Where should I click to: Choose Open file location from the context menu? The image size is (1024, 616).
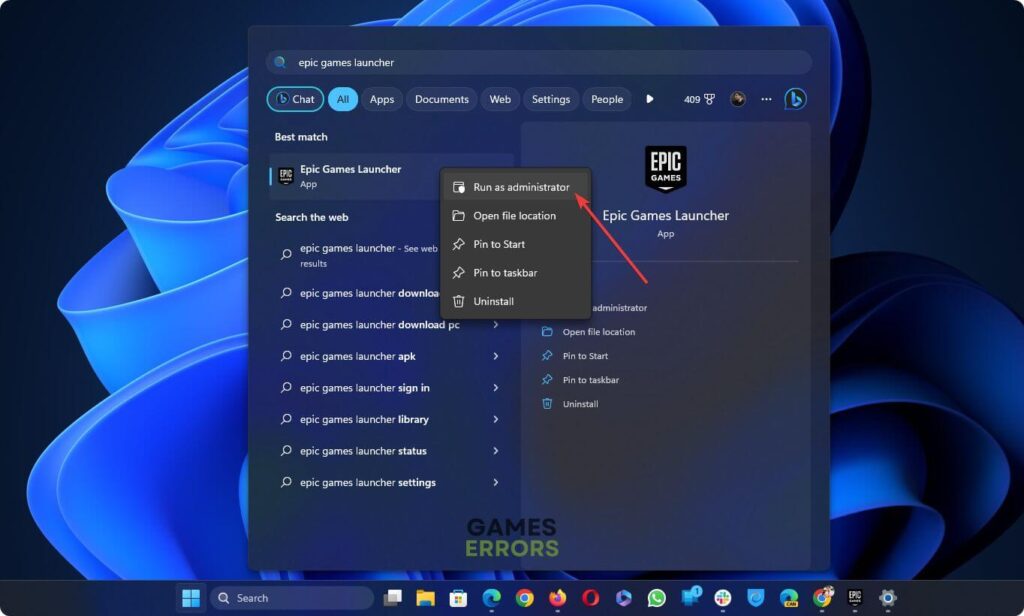point(515,215)
